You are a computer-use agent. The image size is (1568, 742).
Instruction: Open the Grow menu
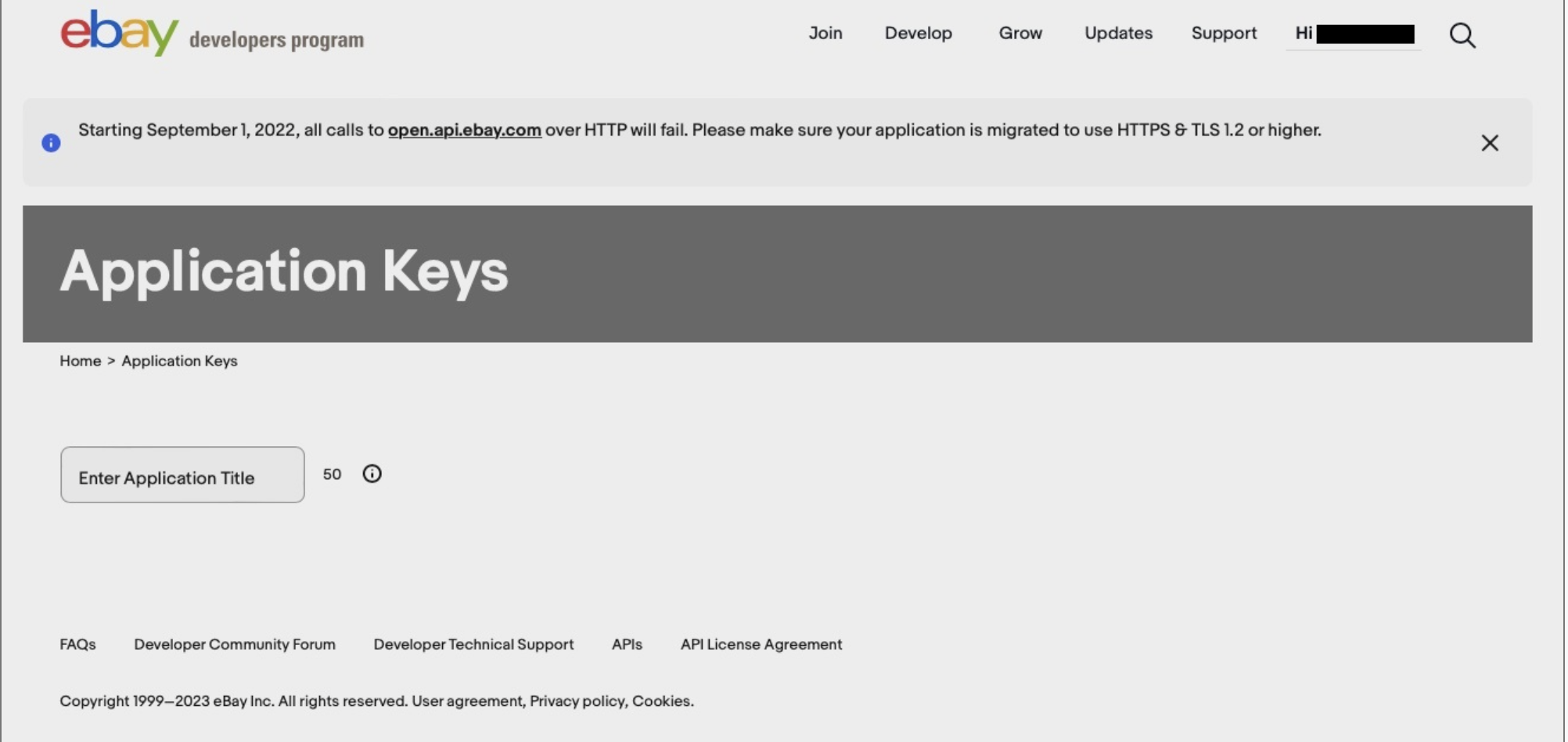[x=1020, y=33]
